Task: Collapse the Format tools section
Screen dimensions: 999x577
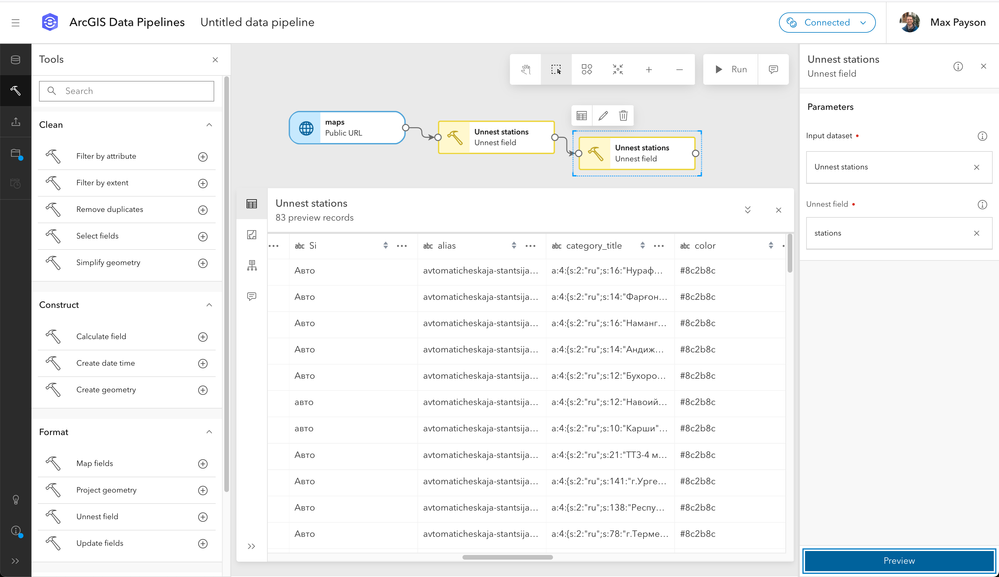Action: tap(209, 432)
